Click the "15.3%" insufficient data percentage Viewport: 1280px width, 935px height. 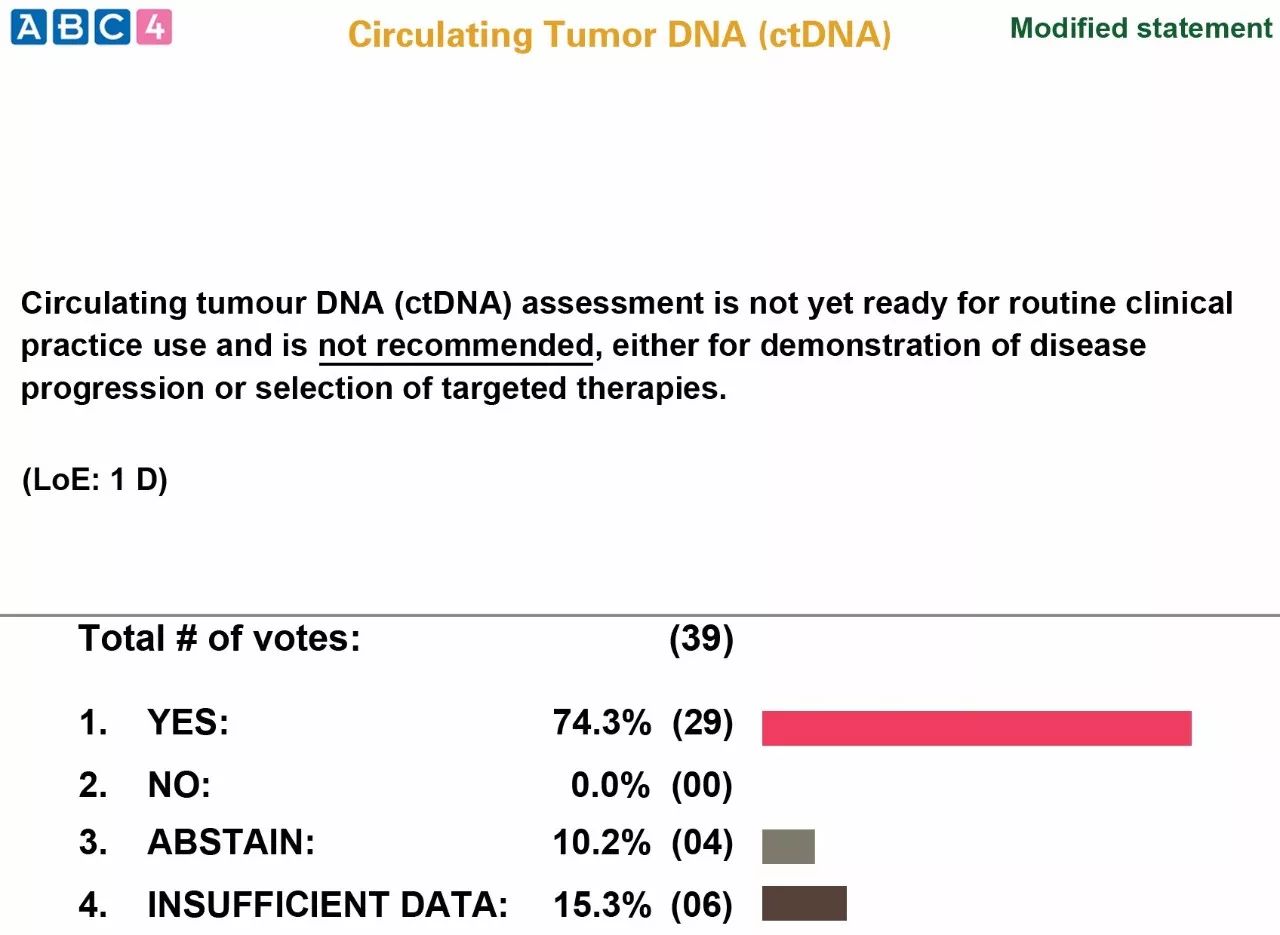(x=601, y=905)
